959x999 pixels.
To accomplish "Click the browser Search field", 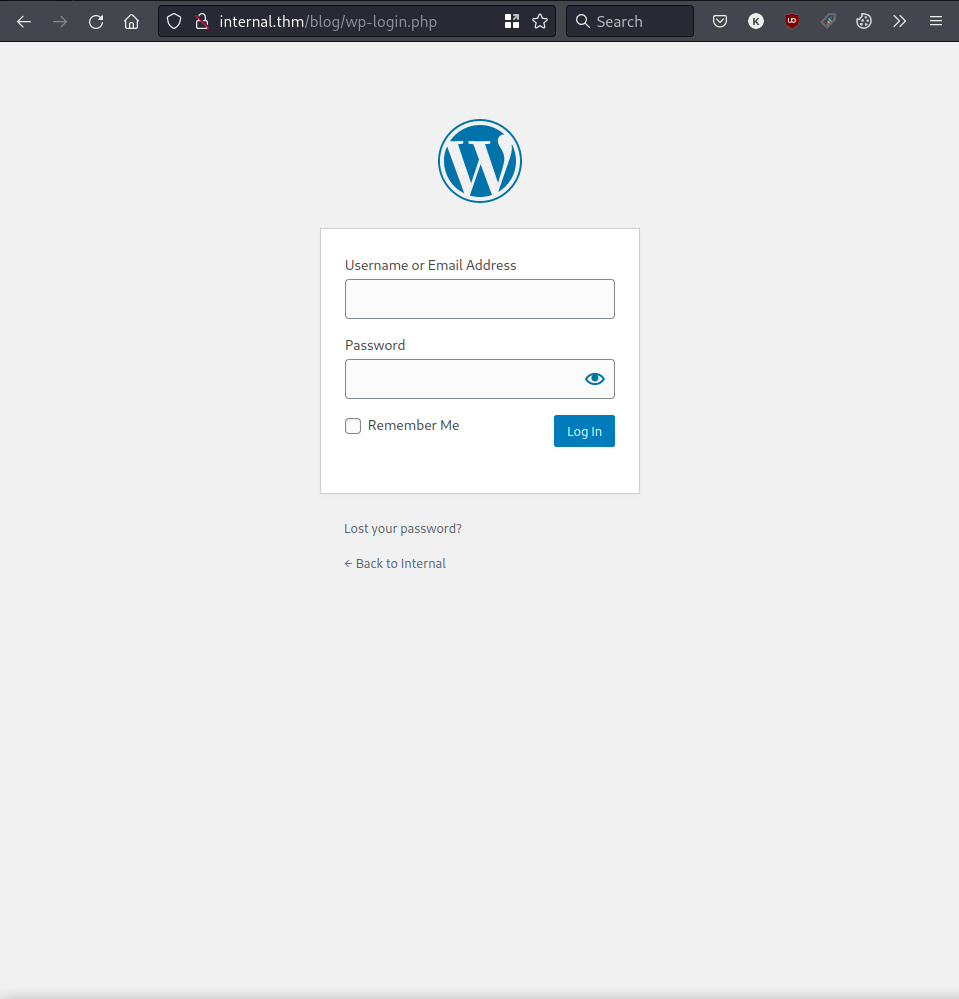I will point(630,22).
